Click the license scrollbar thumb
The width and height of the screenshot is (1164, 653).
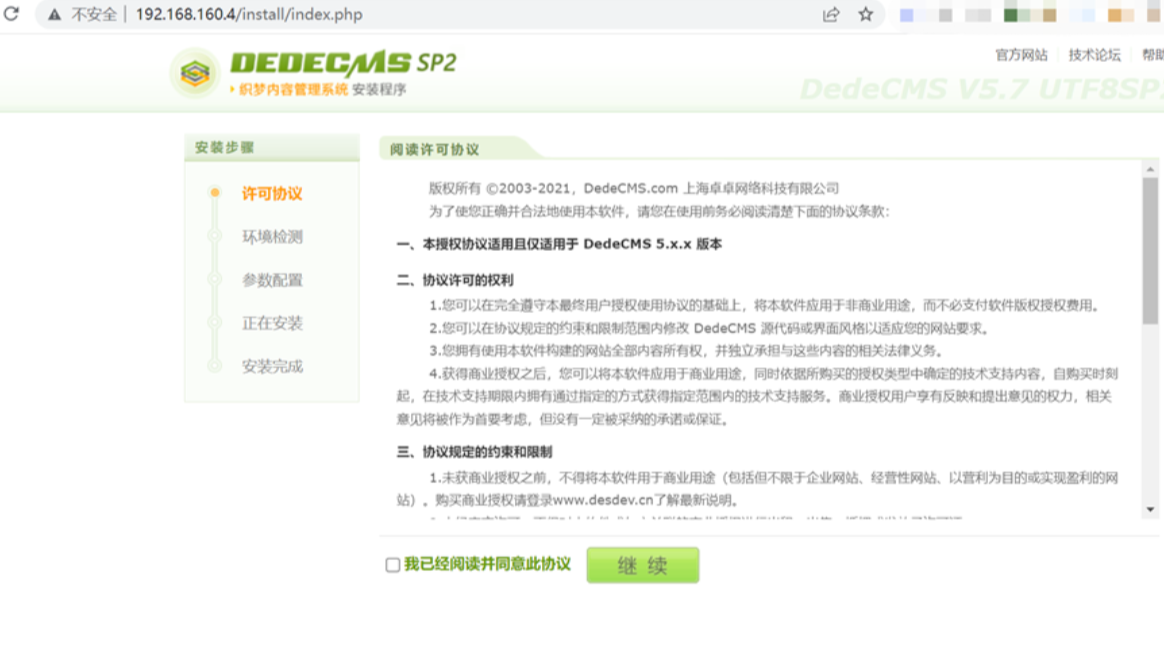[1150, 251]
